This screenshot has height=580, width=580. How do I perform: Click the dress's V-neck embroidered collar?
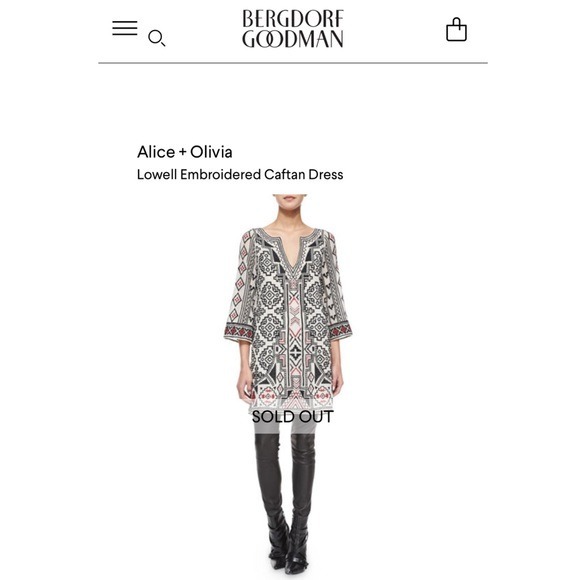pos(289,255)
